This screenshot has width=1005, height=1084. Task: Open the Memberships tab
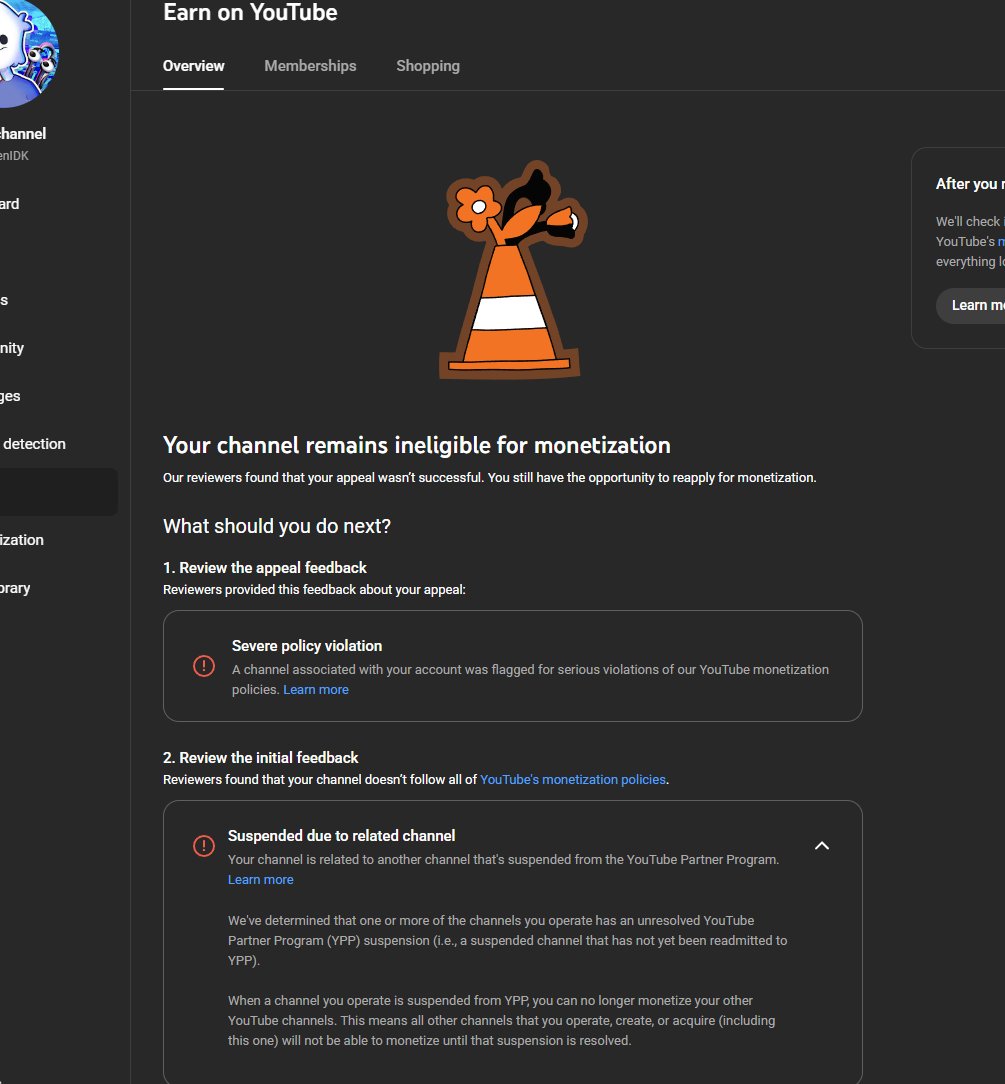[x=310, y=66]
